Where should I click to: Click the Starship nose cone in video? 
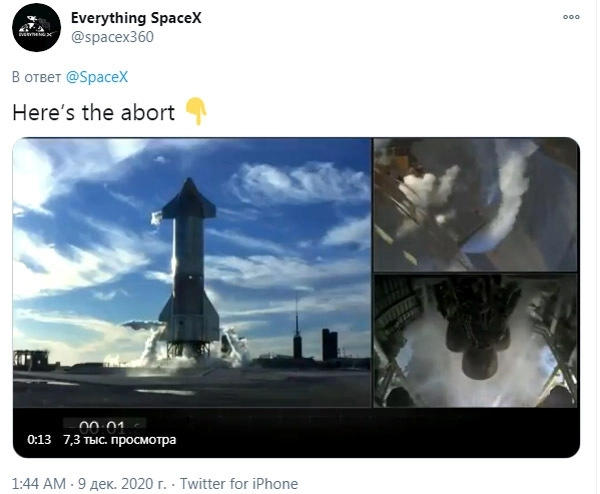click(x=188, y=192)
